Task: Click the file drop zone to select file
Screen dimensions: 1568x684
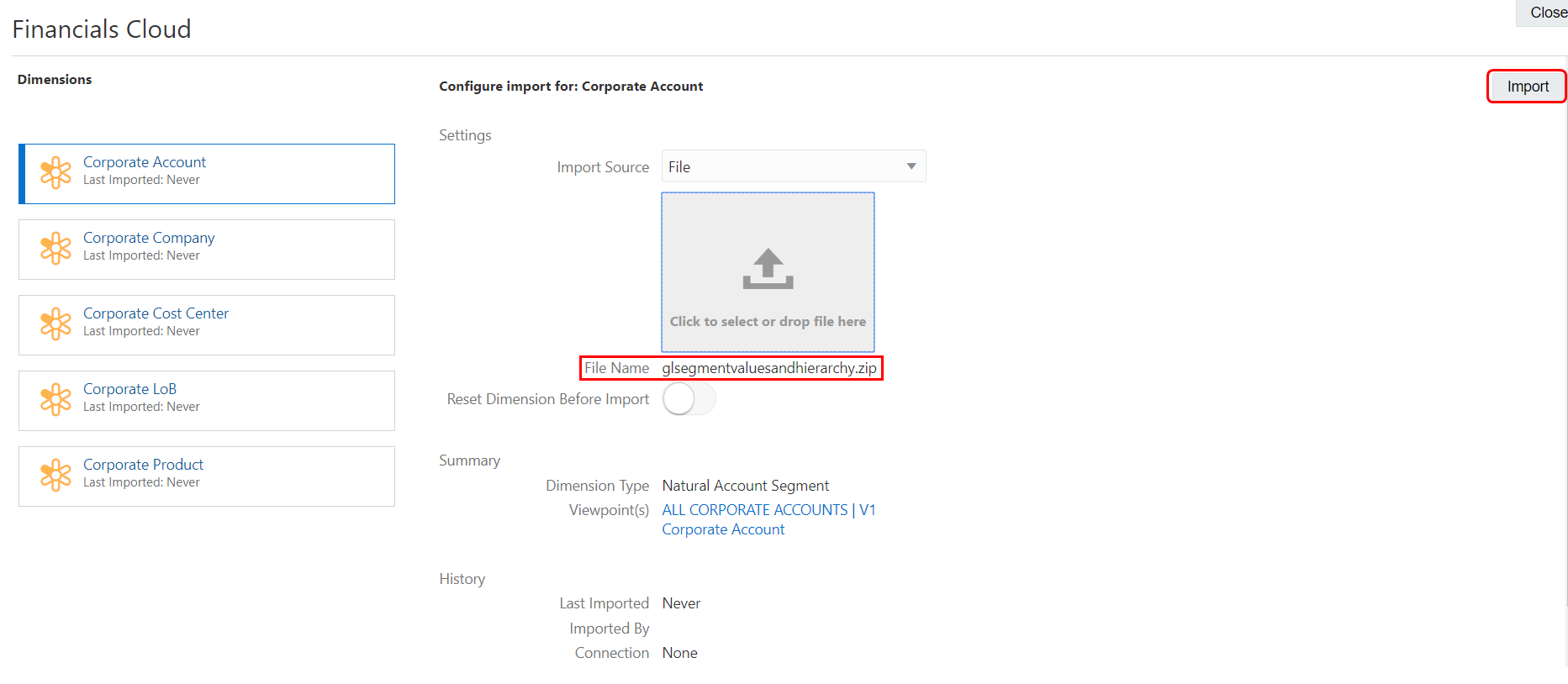Action: click(x=768, y=271)
